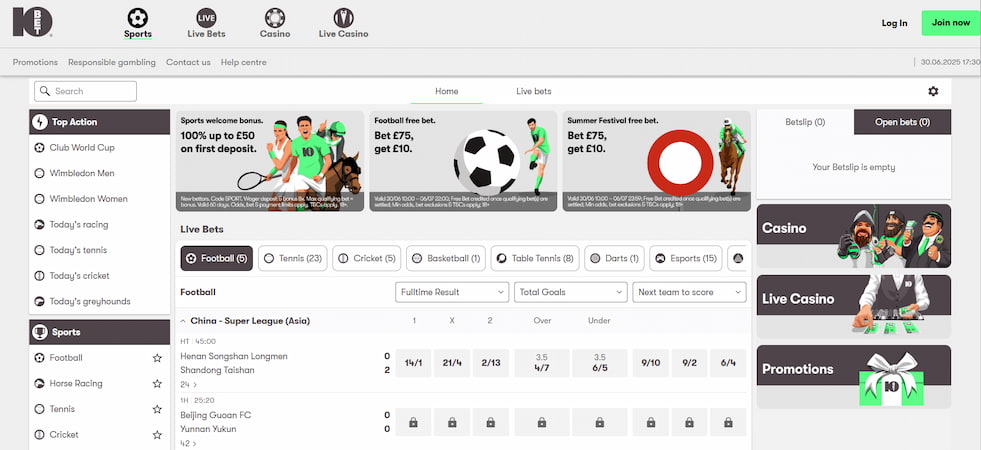Click the Wimbledon Men tennis ball icon
Image resolution: width=981 pixels, height=450 pixels.
[39, 173]
